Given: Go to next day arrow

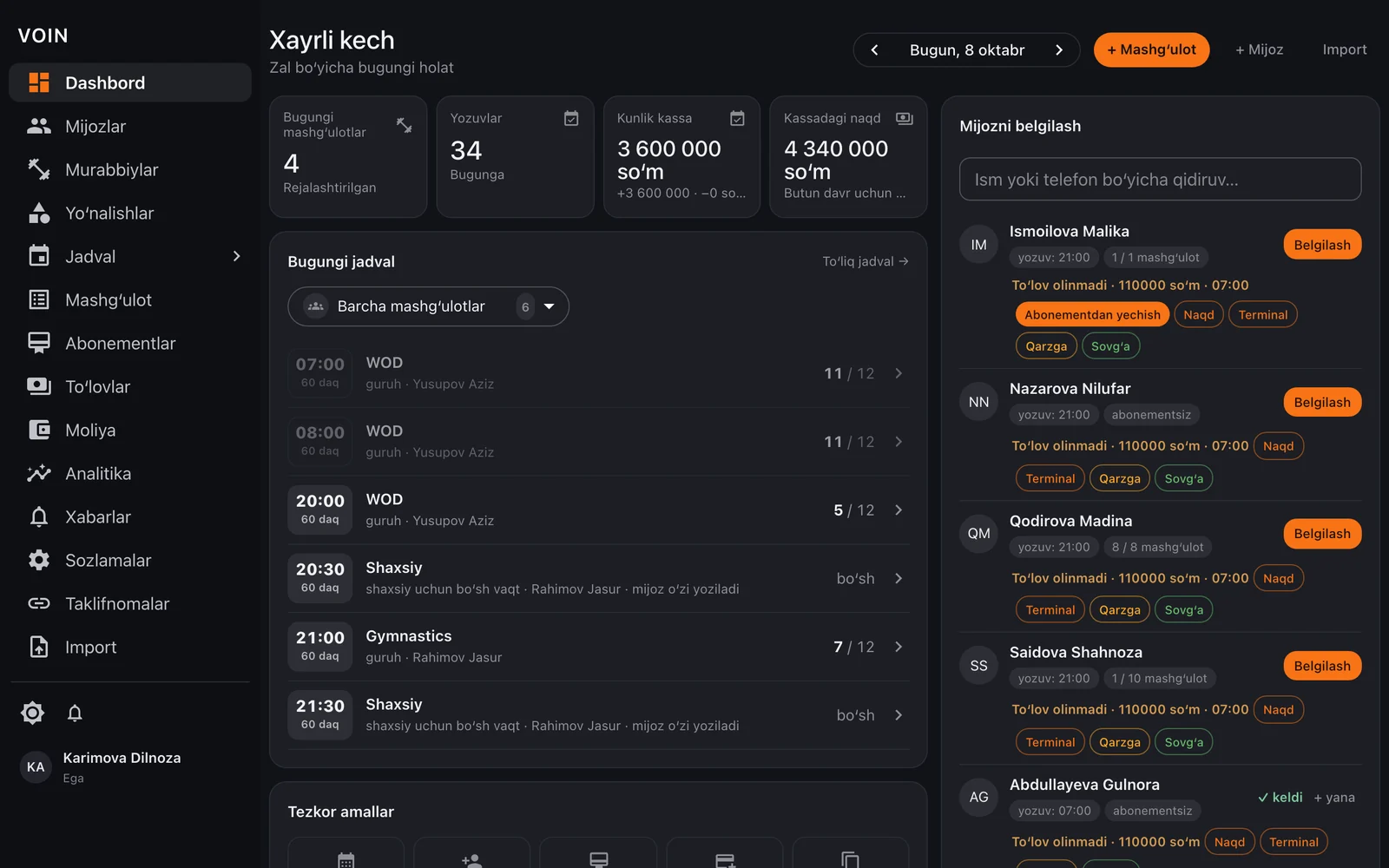Looking at the screenshot, I should 1059,49.
